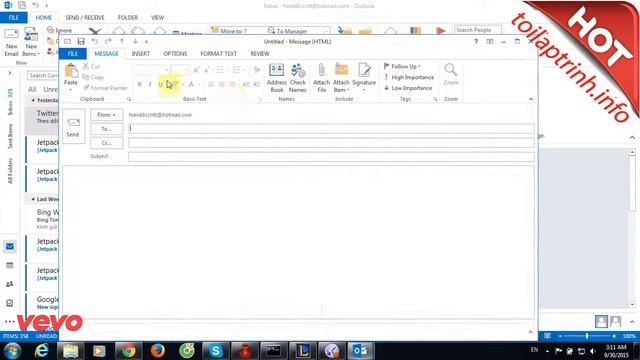Open the Calendar view in Outlook sidebar
This screenshot has width=640, height=360.
[10, 265]
